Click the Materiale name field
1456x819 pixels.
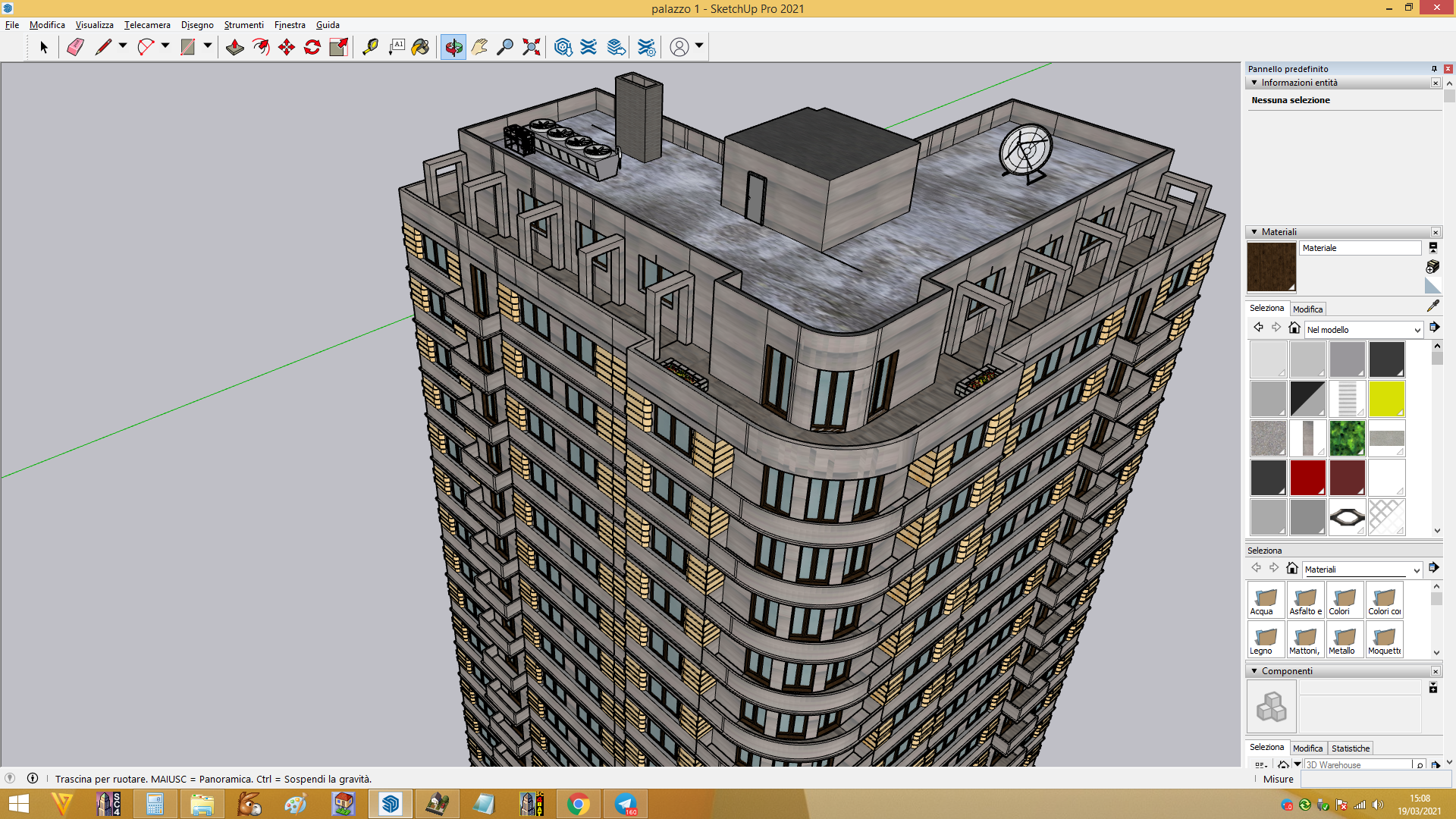(x=1360, y=248)
